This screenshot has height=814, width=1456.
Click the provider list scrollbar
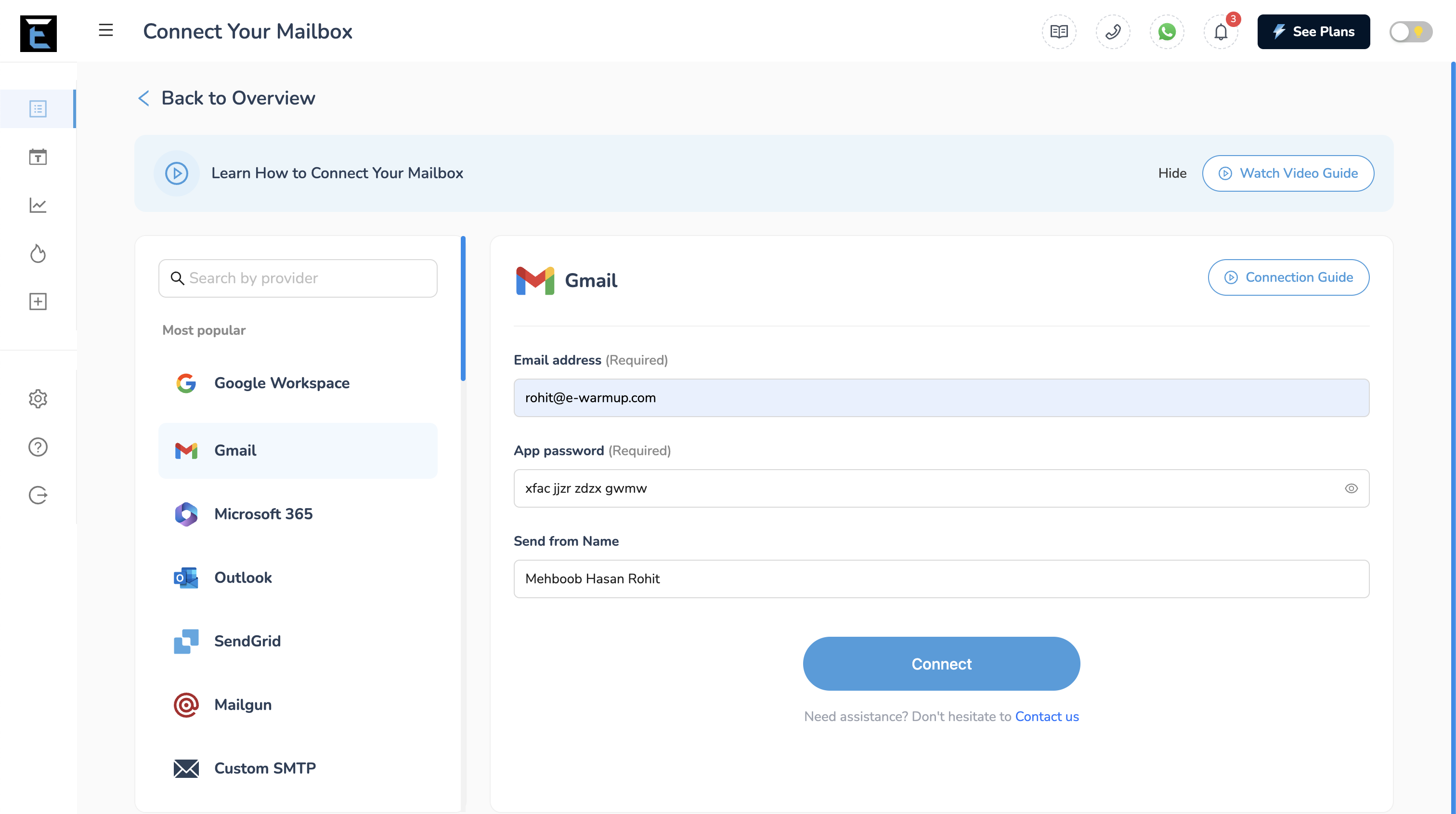[463, 309]
